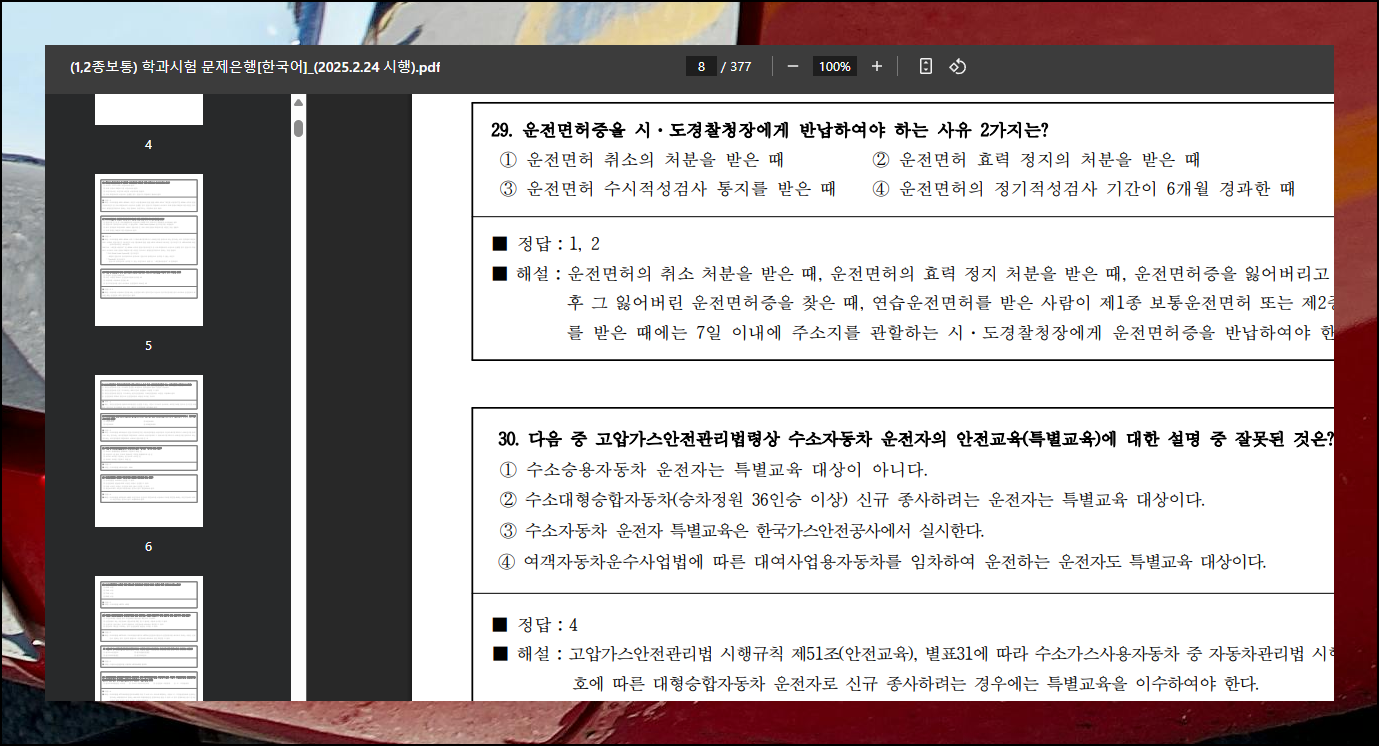Open page 4 thumbnail at the sidebar top
1379x746 pixels.
[x=149, y=110]
